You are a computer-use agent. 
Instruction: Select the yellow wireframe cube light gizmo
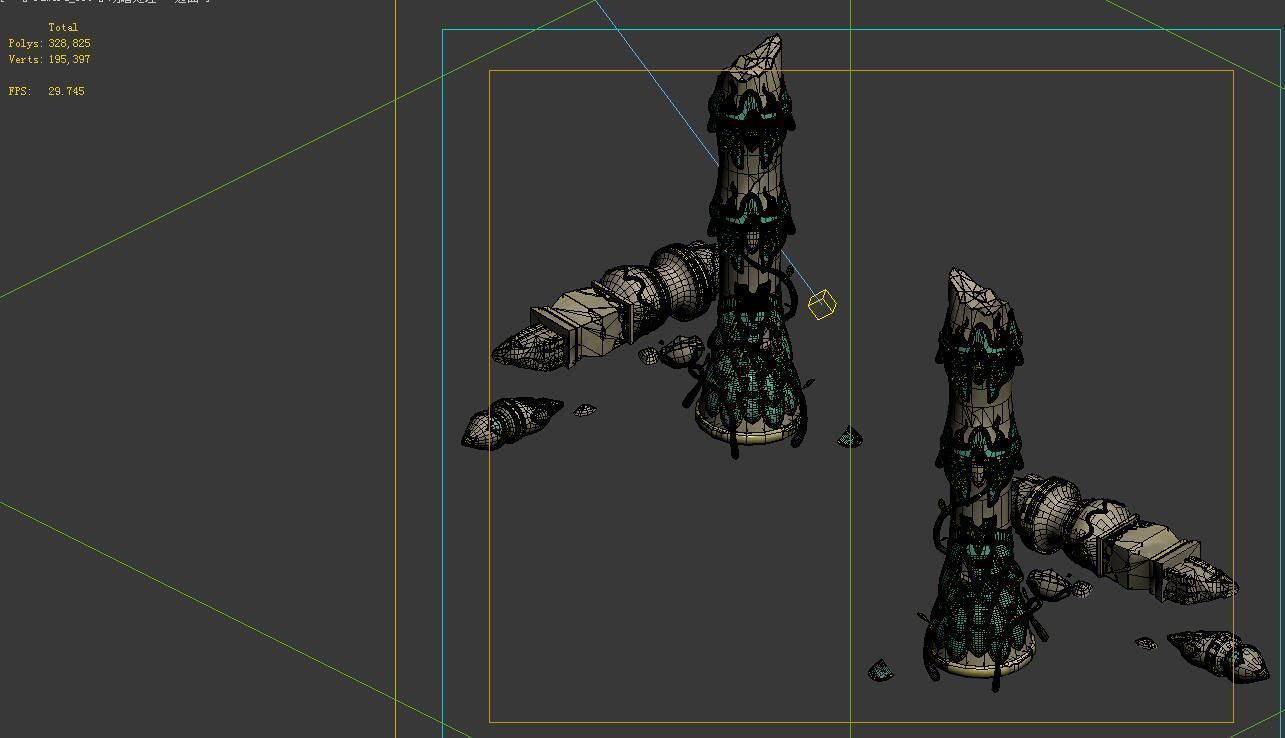coord(822,305)
